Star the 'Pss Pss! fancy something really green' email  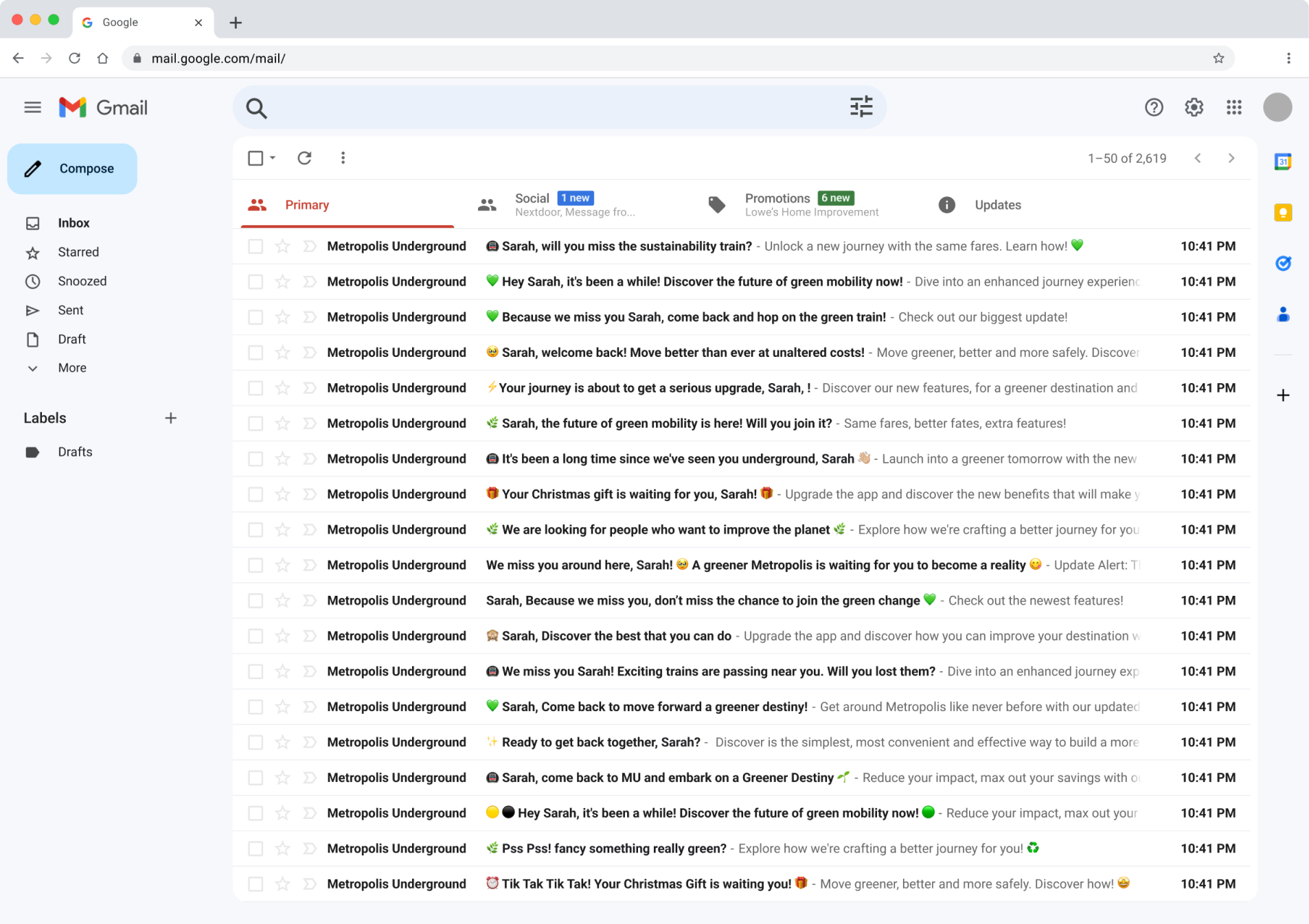pyautogui.click(x=282, y=848)
